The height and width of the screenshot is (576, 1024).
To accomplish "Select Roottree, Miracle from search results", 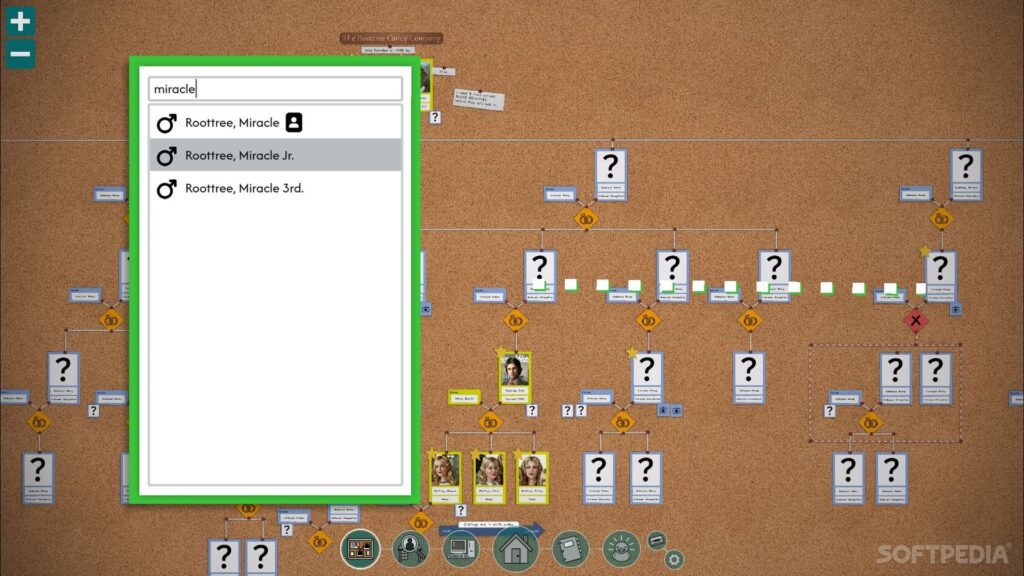I will tap(232, 123).
